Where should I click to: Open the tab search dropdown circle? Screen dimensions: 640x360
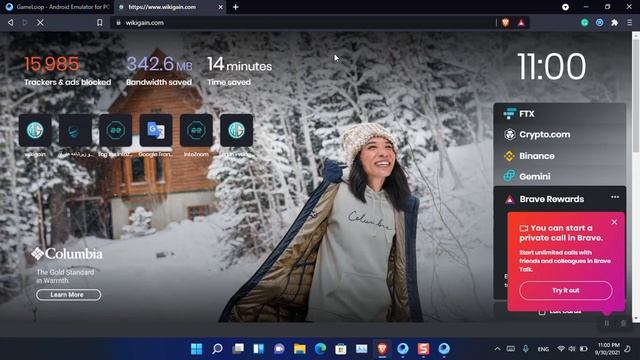coord(565,7)
